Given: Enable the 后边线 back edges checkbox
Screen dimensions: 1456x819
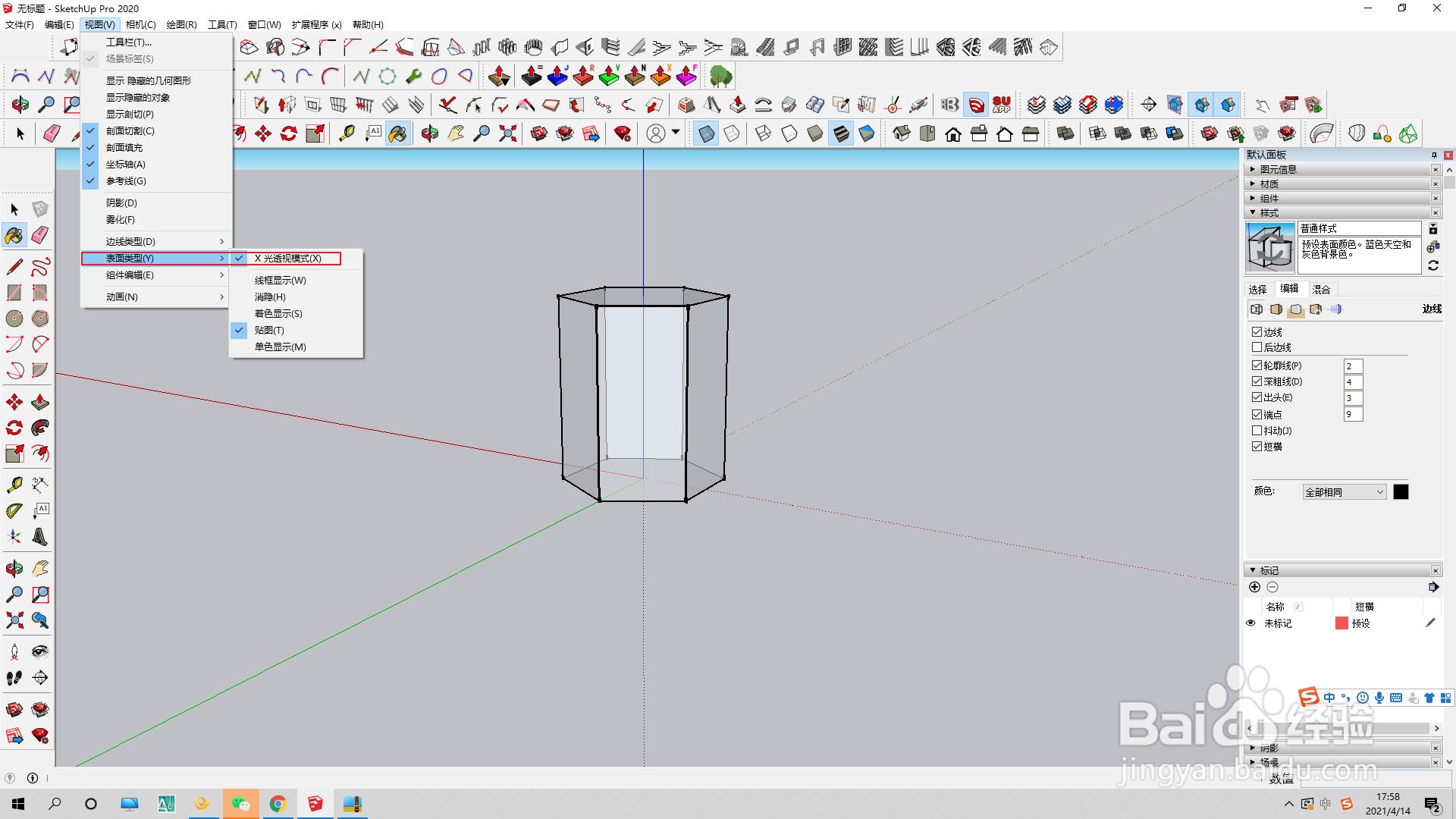Looking at the screenshot, I should tap(1257, 347).
